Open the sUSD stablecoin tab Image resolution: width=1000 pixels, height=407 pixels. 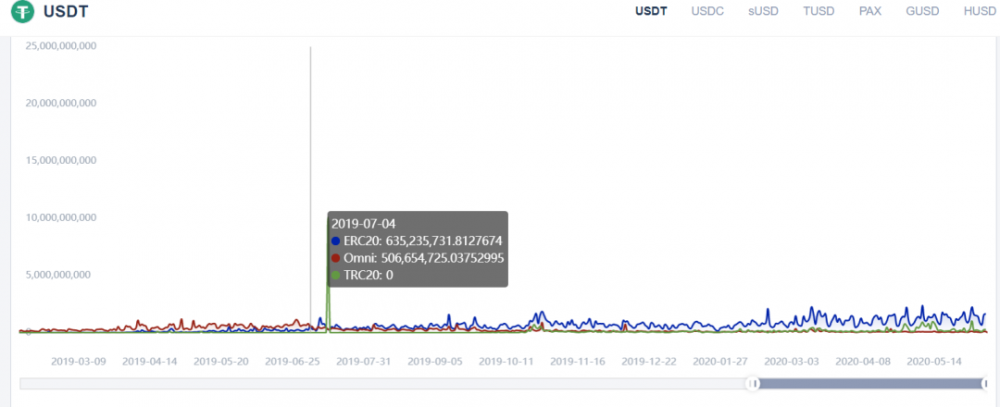[765, 11]
